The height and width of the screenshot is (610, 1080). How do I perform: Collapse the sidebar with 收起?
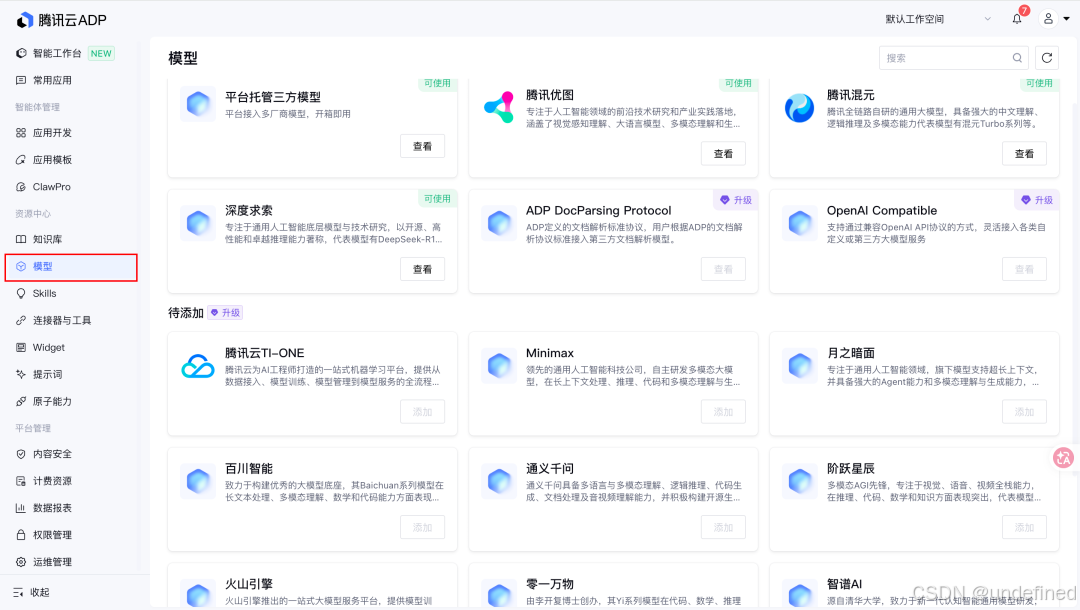click(32, 592)
